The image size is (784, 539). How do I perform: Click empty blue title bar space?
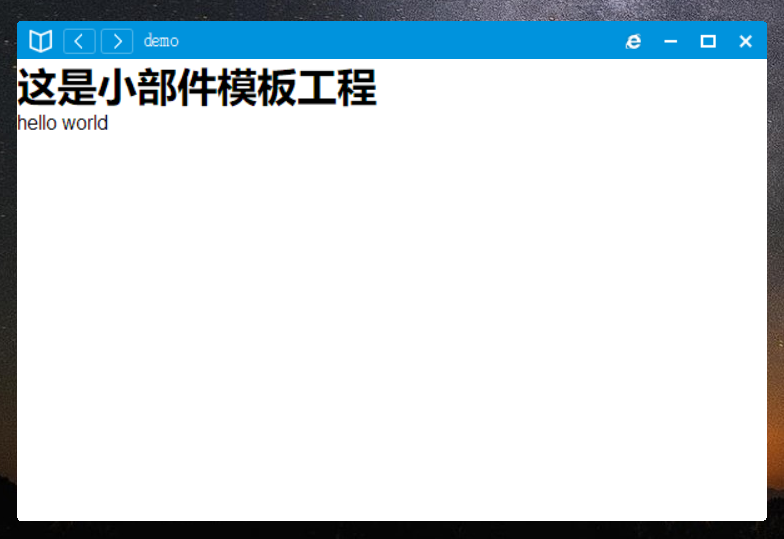point(400,41)
